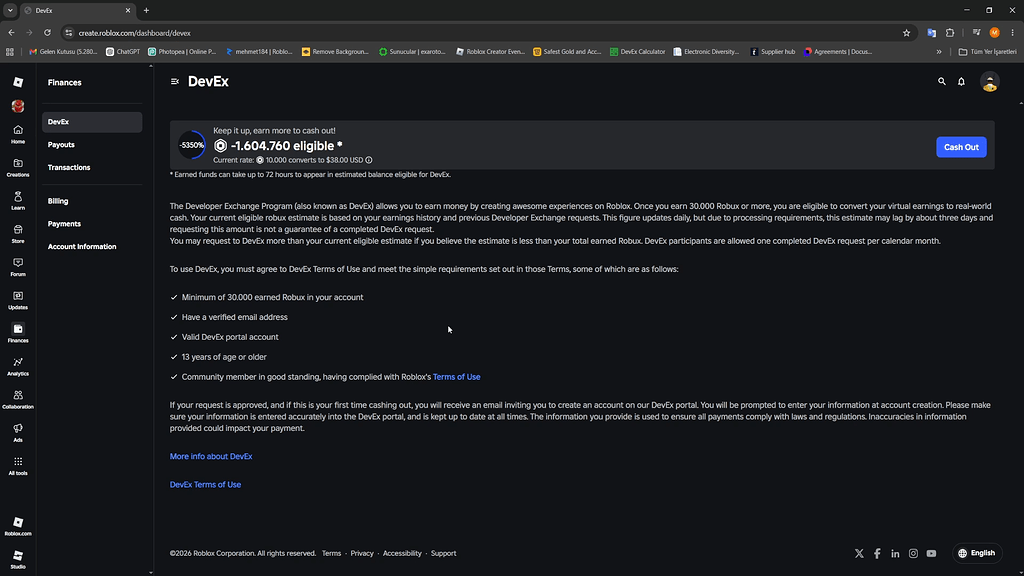Open the Facebook social icon
1024x576 pixels.
click(x=877, y=553)
